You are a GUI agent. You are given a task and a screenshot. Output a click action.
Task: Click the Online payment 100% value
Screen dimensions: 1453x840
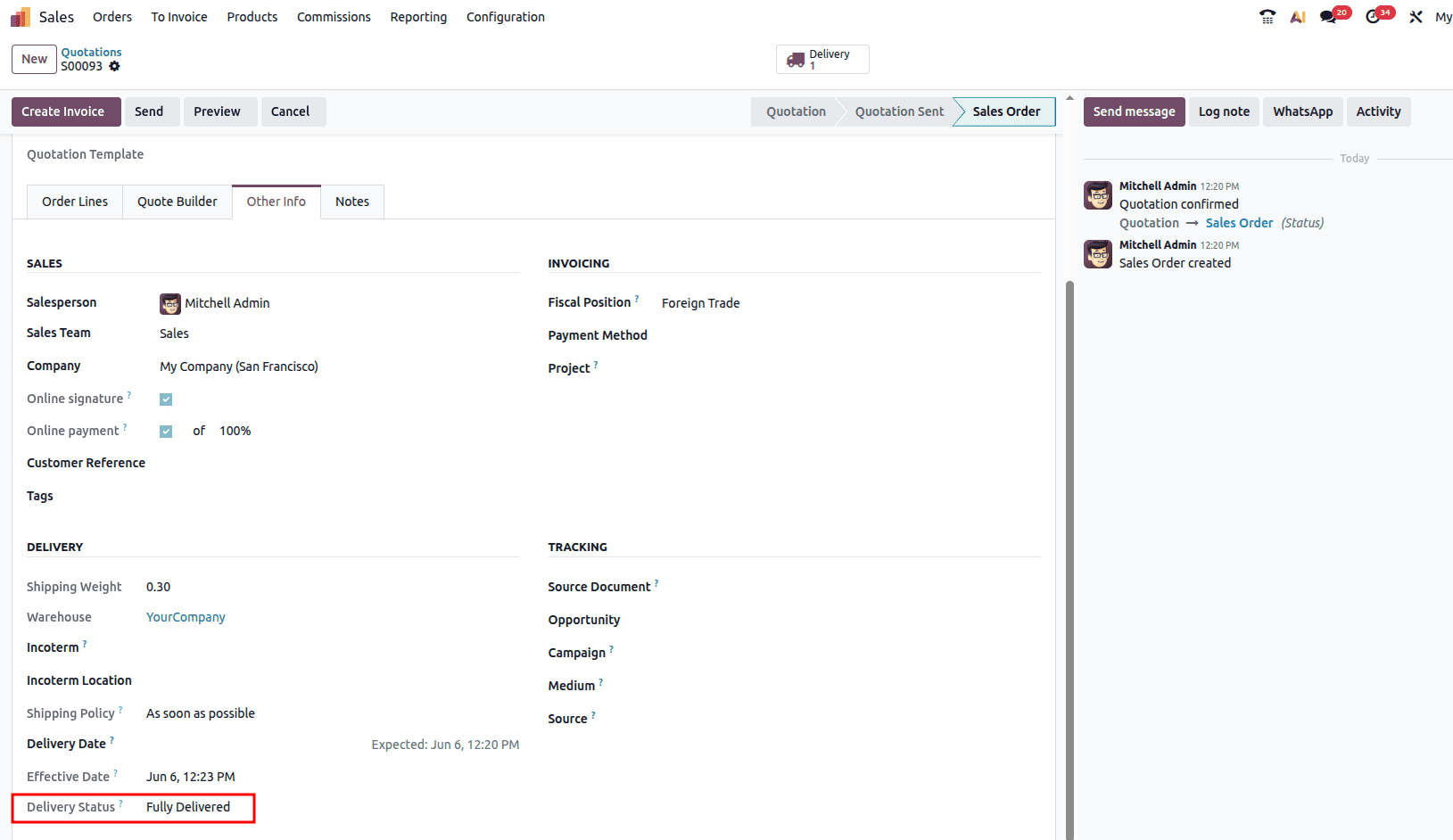235,431
